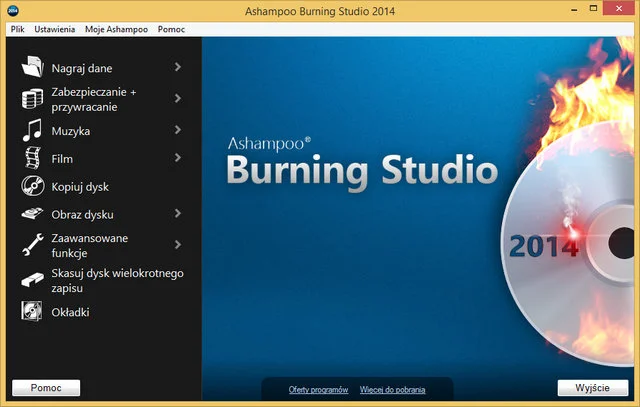Select the Zaawansowane funkcje label
This screenshot has height=407, width=640.
[x=90, y=245]
